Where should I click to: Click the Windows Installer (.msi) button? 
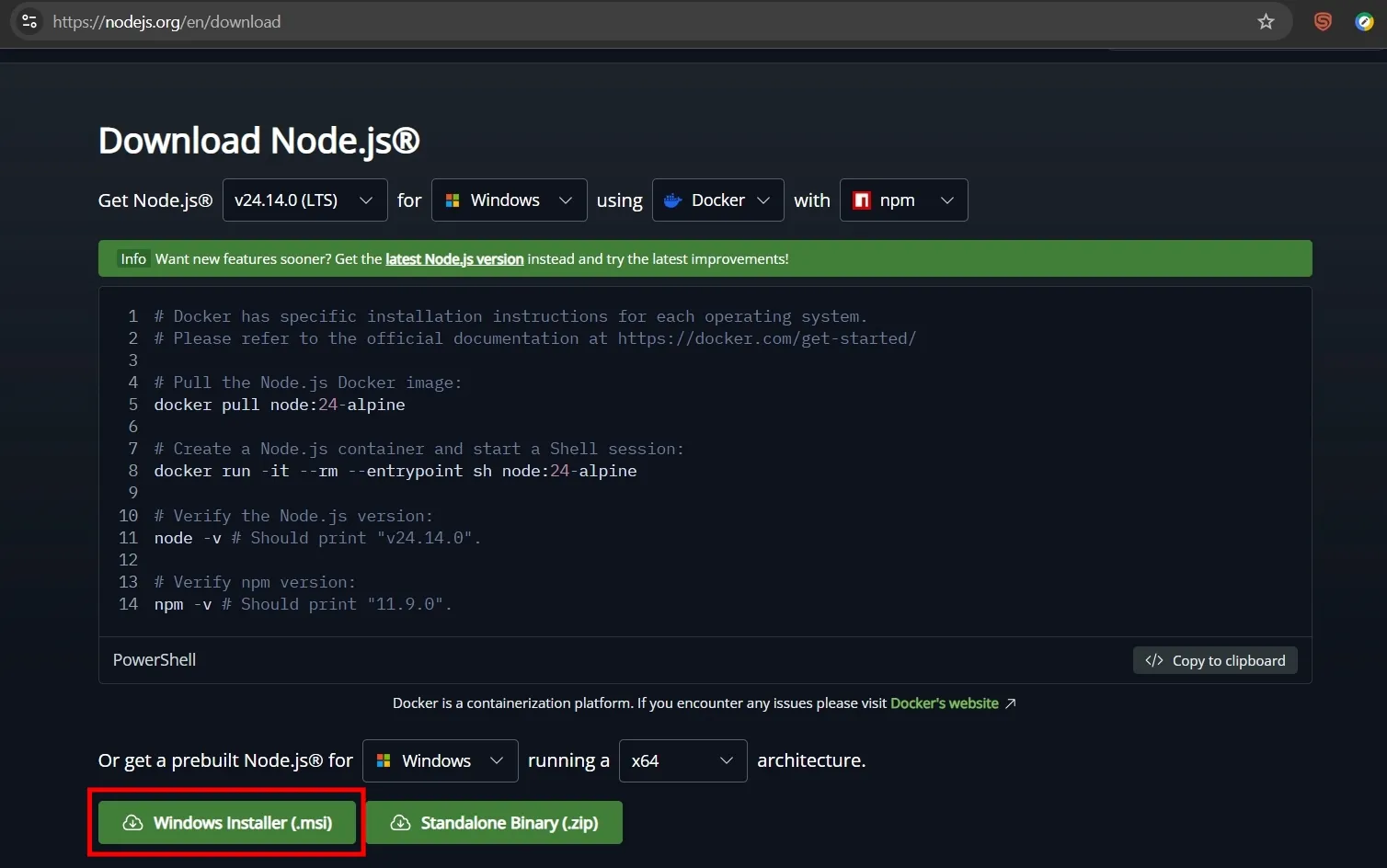(226, 822)
